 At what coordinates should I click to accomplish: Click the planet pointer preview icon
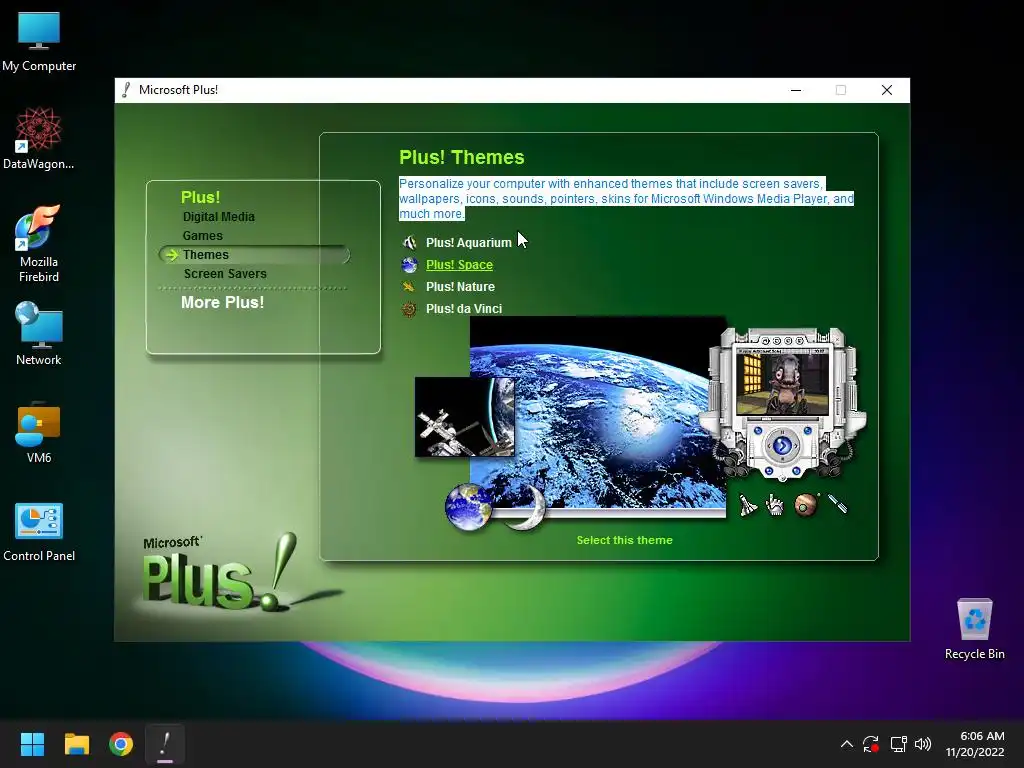pyautogui.click(x=806, y=505)
